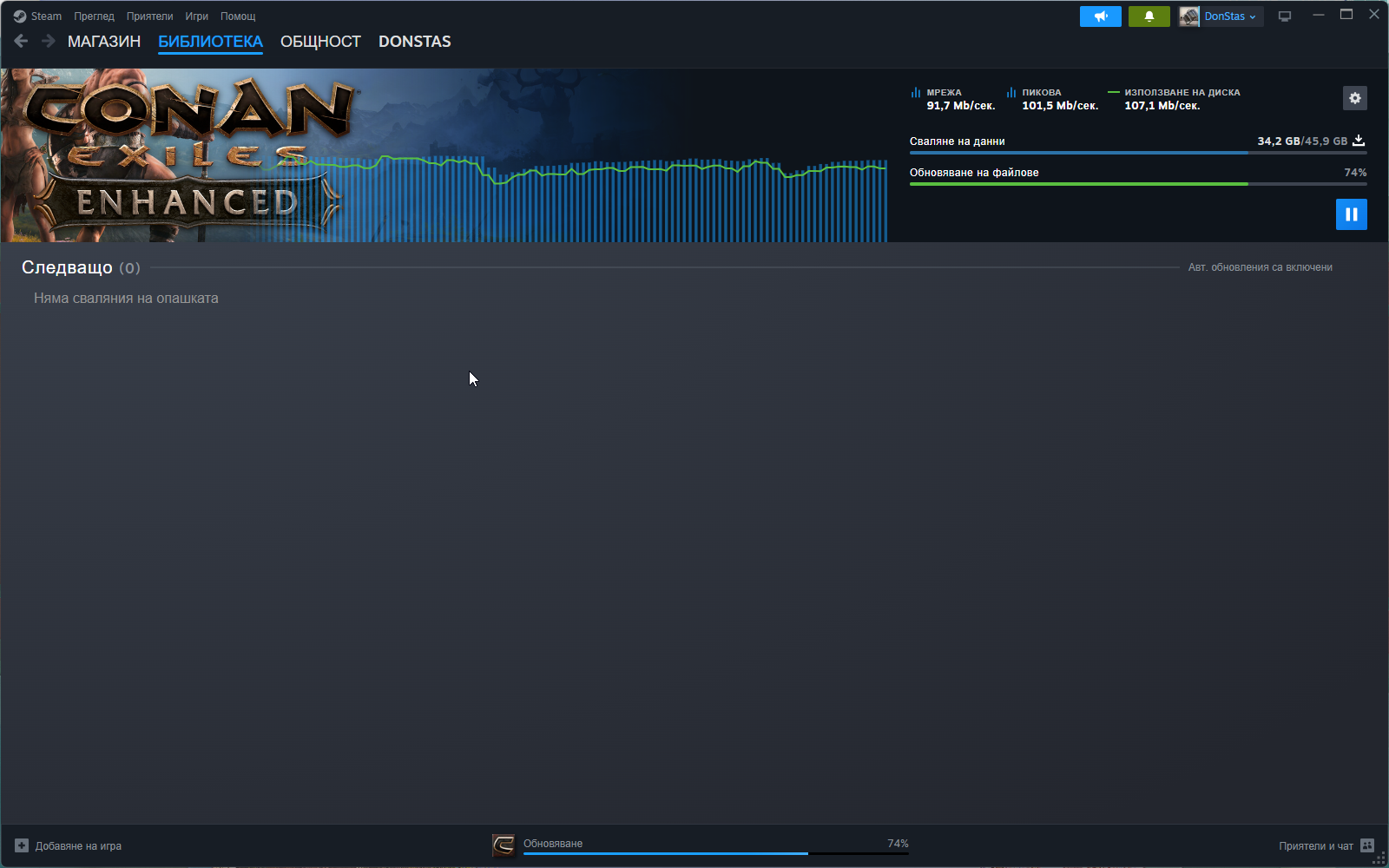Click the Steam logo menu
This screenshot has height=868, width=1389.
(x=37, y=16)
